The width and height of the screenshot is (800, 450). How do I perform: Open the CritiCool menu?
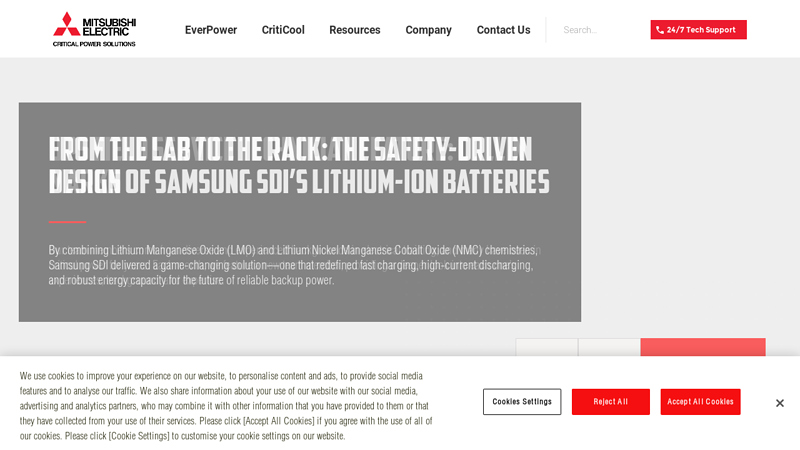pos(283,30)
